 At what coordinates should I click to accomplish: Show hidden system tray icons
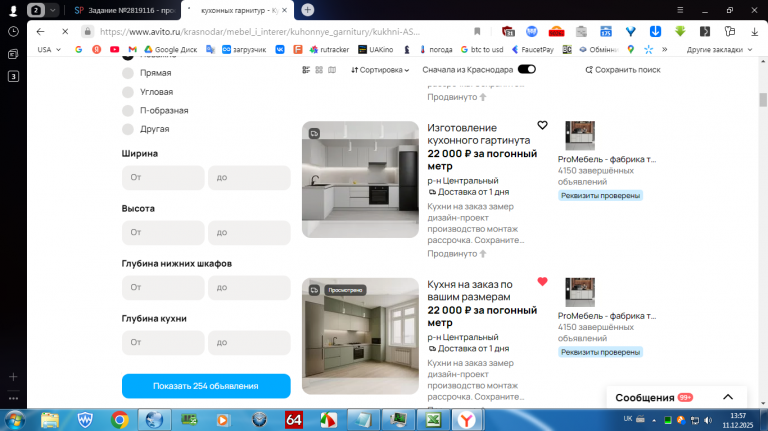pyautogui.click(x=653, y=420)
